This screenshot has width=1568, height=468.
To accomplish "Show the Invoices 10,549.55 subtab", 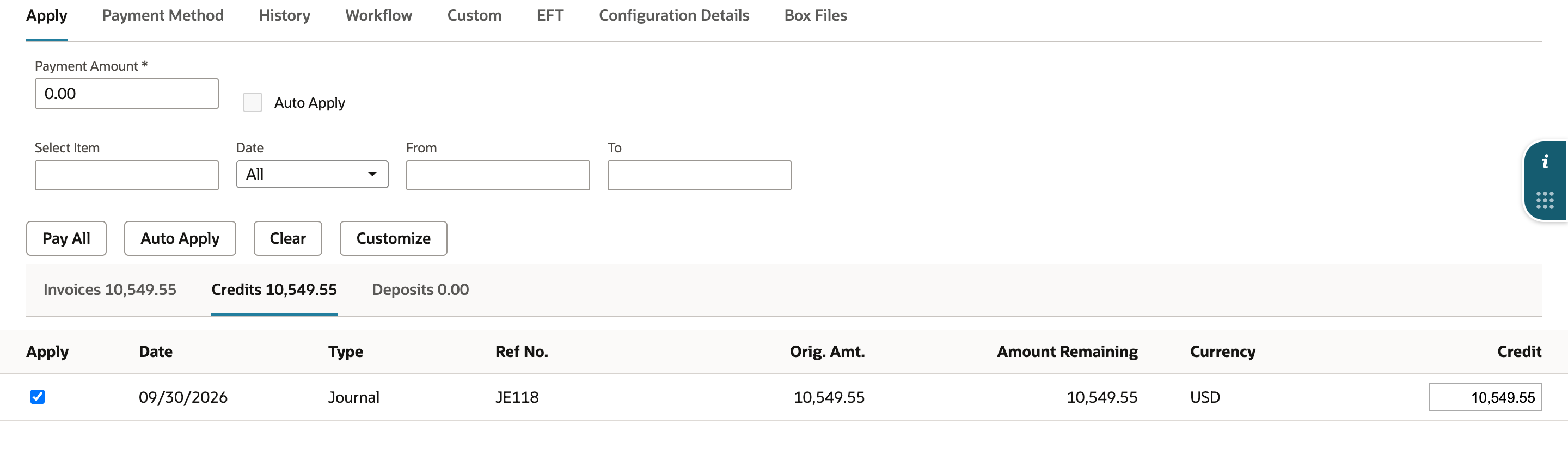I will pos(109,290).
